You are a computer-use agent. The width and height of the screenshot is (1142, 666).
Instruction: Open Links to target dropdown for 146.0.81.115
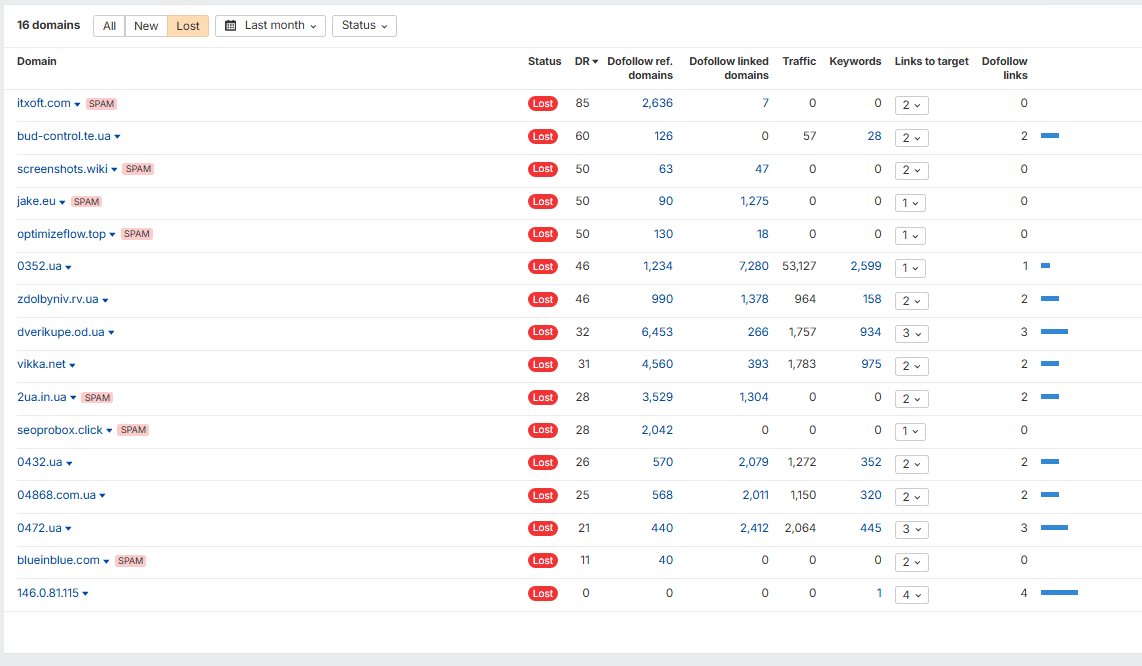pyautogui.click(x=911, y=595)
